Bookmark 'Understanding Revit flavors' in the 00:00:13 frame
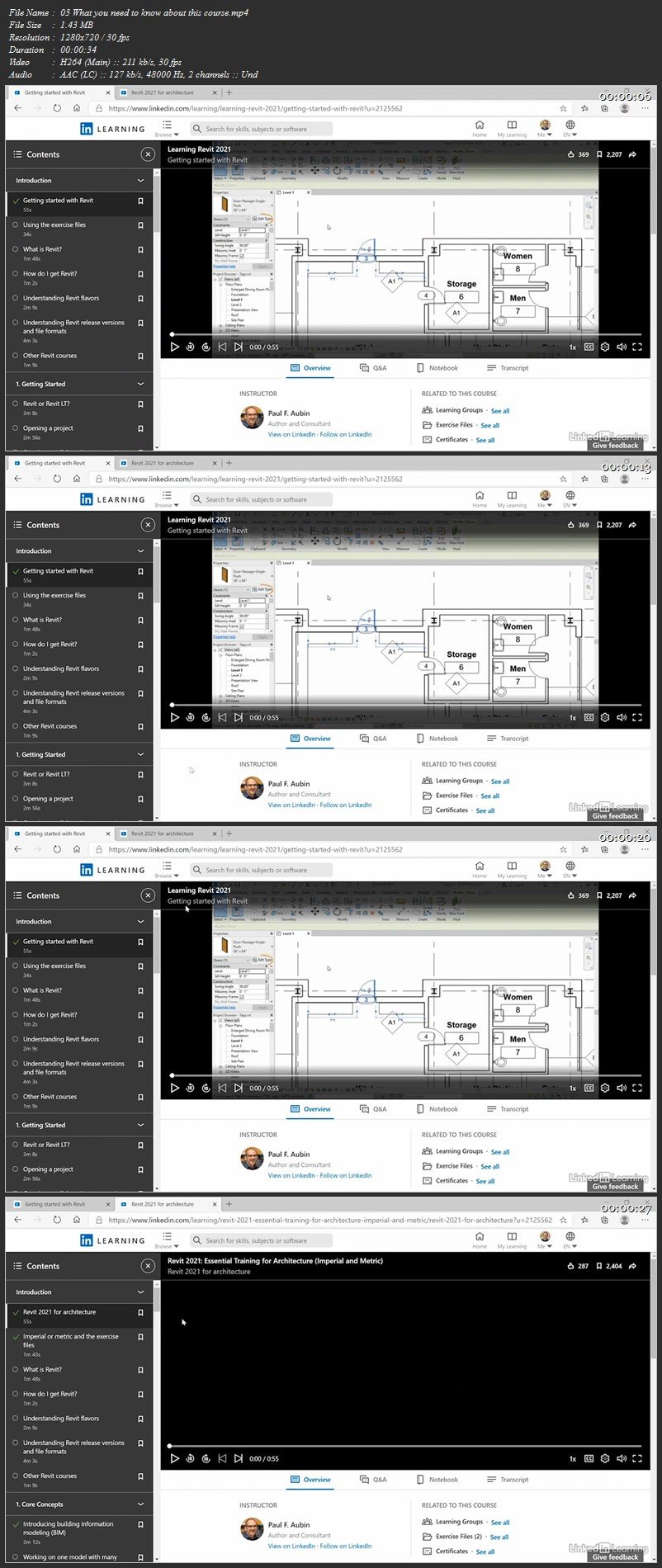This screenshot has width=662, height=1568. [x=140, y=669]
